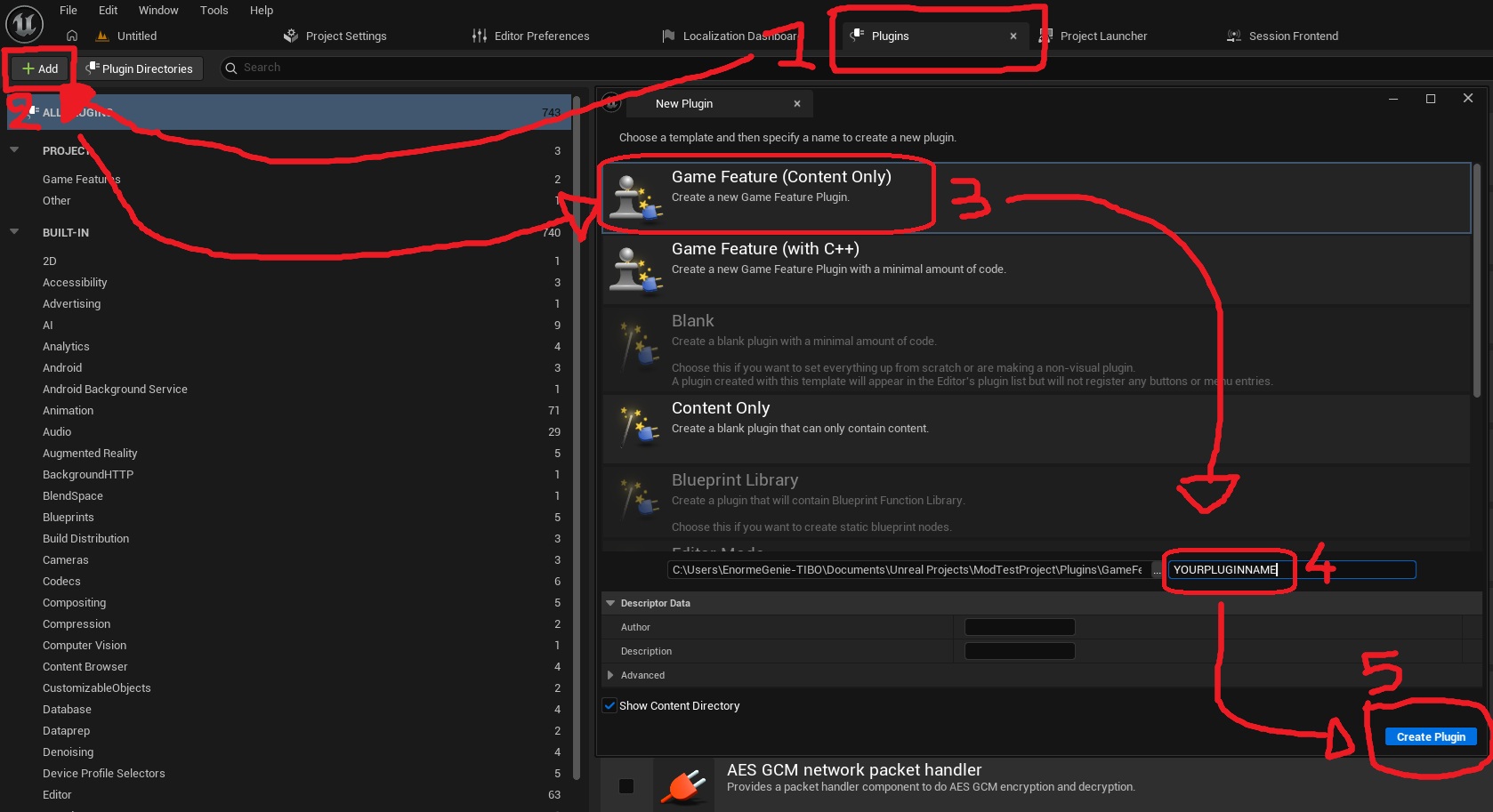Image resolution: width=1493 pixels, height=812 pixels.
Task: Click the Add plugin button
Action: (x=40, y=68)
